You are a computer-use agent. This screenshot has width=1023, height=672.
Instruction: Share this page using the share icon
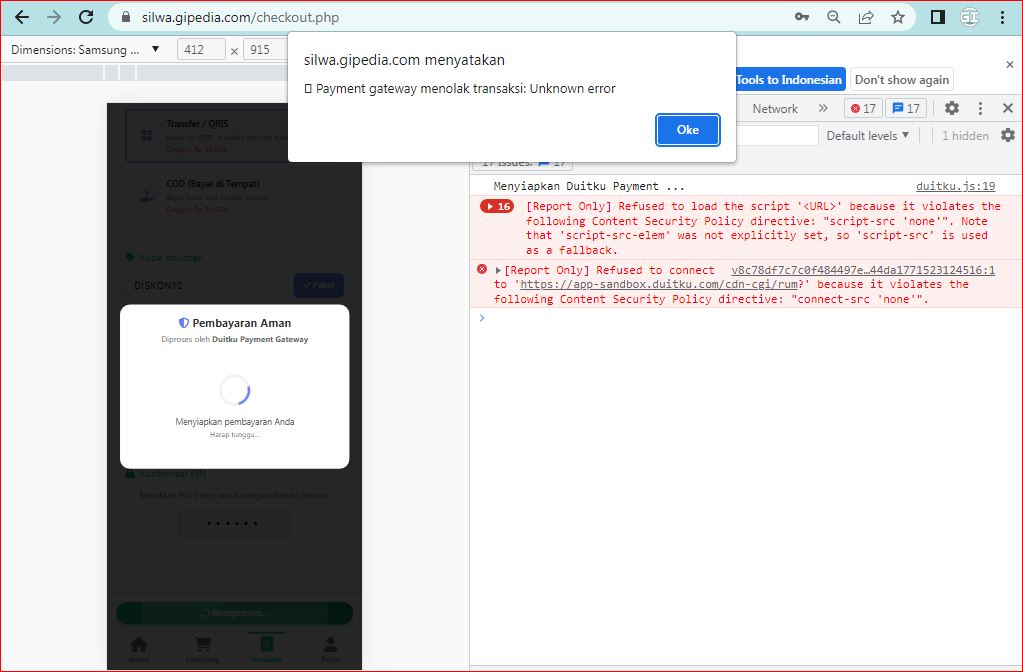point(866,17)
